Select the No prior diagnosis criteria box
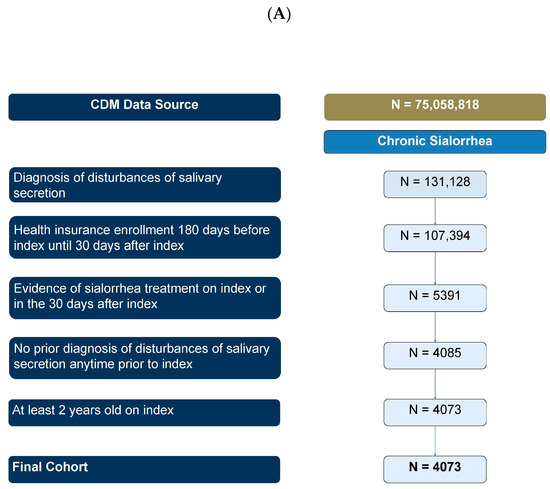Viewport: 550px width, 489px height. 145,358
